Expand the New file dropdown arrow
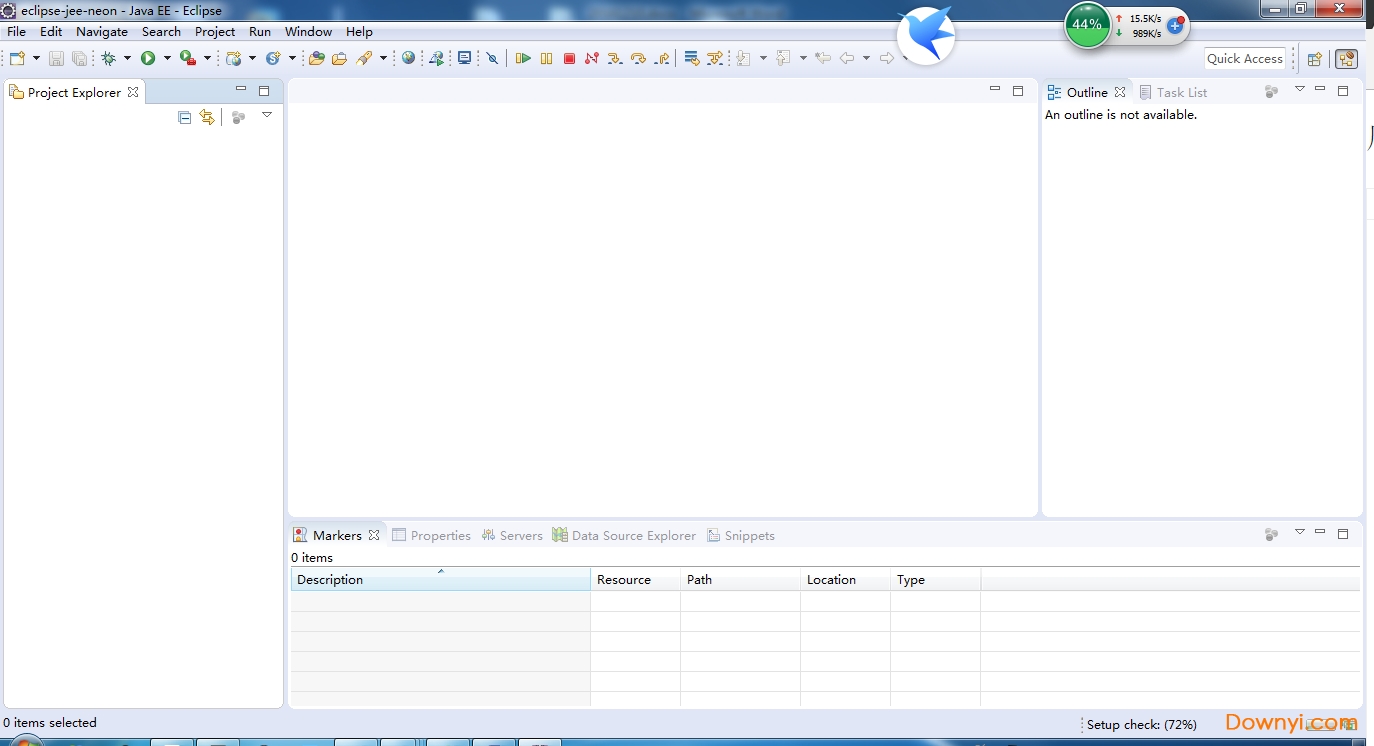This screenshot has height=746, width=1374. click(37, 58)
